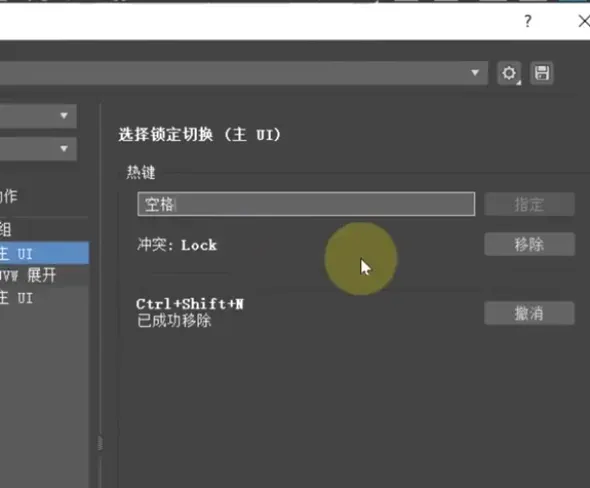Click the Ctrl+Shift+N removed hotkey text

pyautogui.click(x=190, y=304)
